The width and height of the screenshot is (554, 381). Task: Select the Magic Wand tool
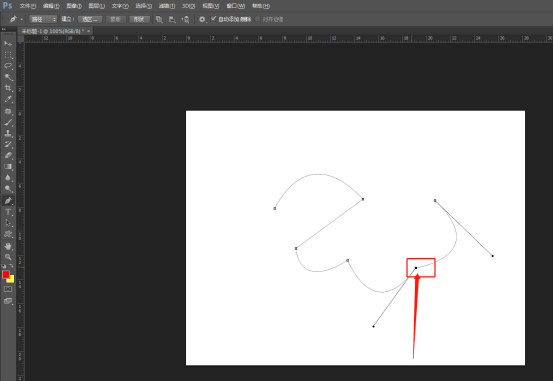(8, 77)
